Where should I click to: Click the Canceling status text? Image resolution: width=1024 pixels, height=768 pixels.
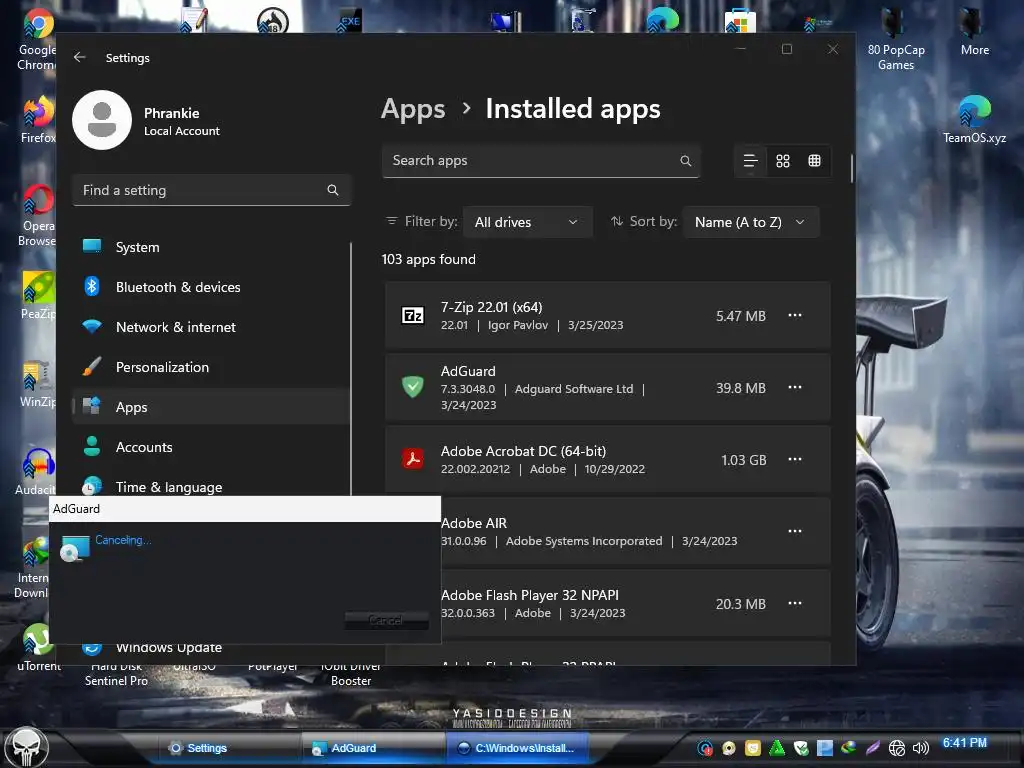click(x=123, y=540)
